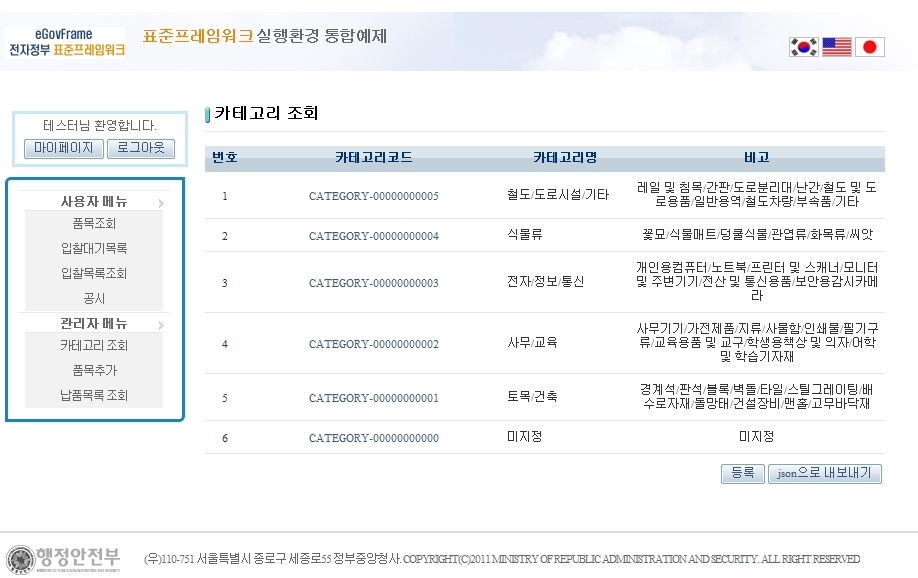The height and width of the screenshot is (578, 918).
Task: Open the CATEGORY-00000000000 code link
Action: coord(373,438)
